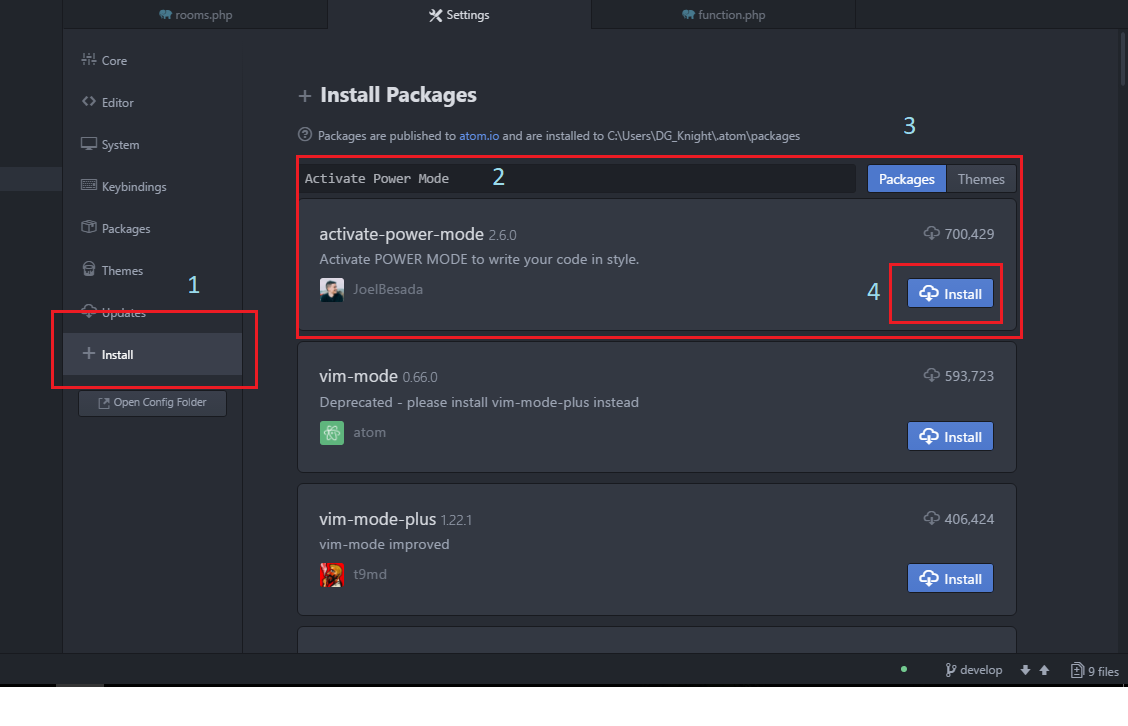Click the Open Config Folder button
The height and width of the screenshot is (726, 1128).
pyautogui.click(x=151, y=402)
